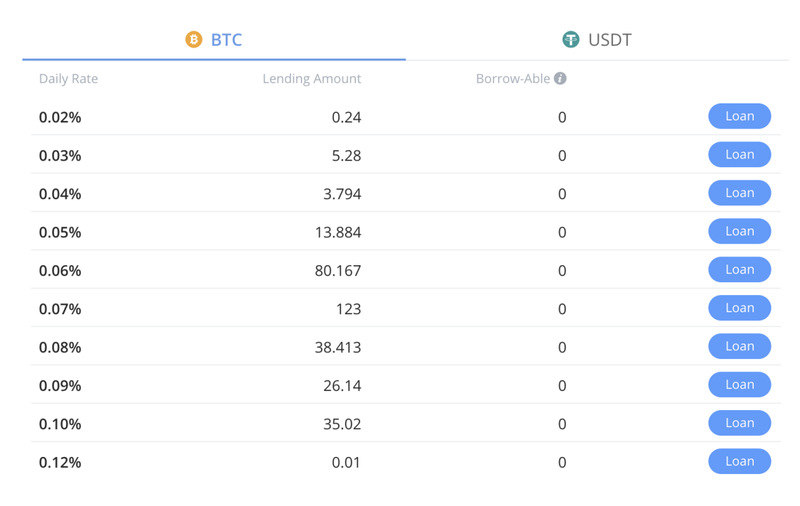Click the Daily Rate column header
The height and width of the screenshot is (506, 800).
tap(68, 79)
